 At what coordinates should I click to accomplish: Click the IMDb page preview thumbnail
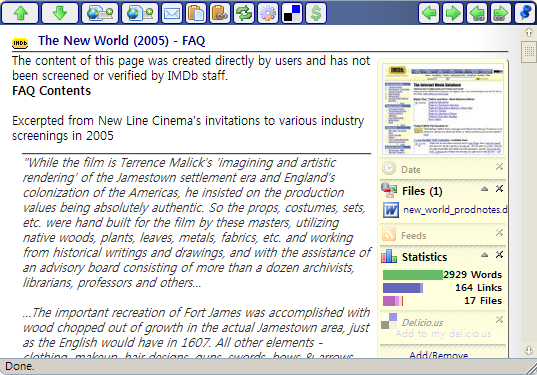pyautogui.click(x=443, y=109)
